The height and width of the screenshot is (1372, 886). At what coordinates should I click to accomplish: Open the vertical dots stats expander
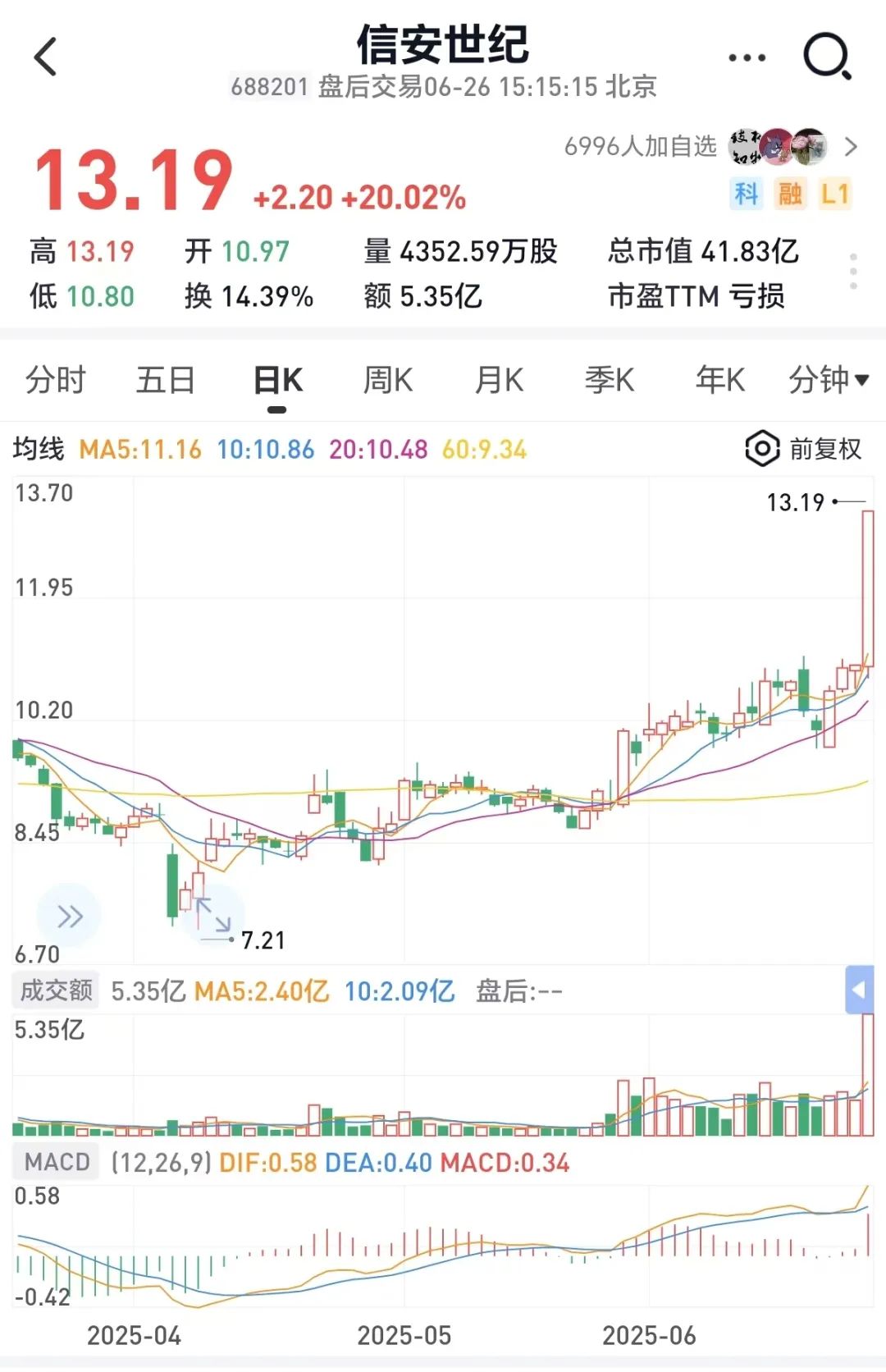coord(854,271)
